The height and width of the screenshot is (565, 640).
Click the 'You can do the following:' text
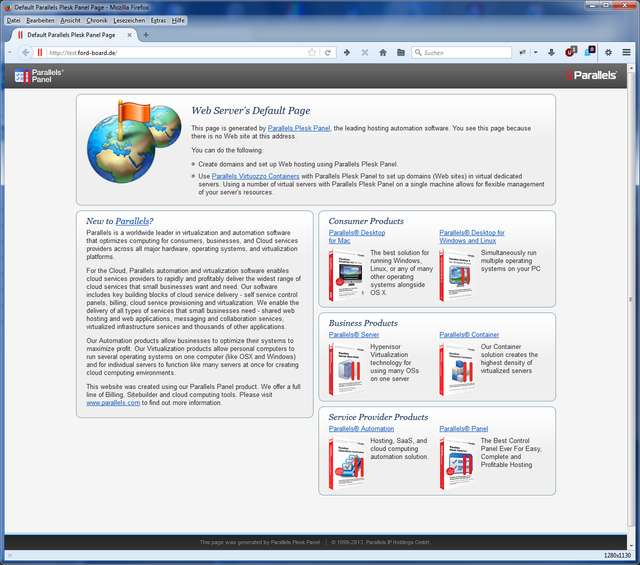pyautogui.click(x=227, y=150)
